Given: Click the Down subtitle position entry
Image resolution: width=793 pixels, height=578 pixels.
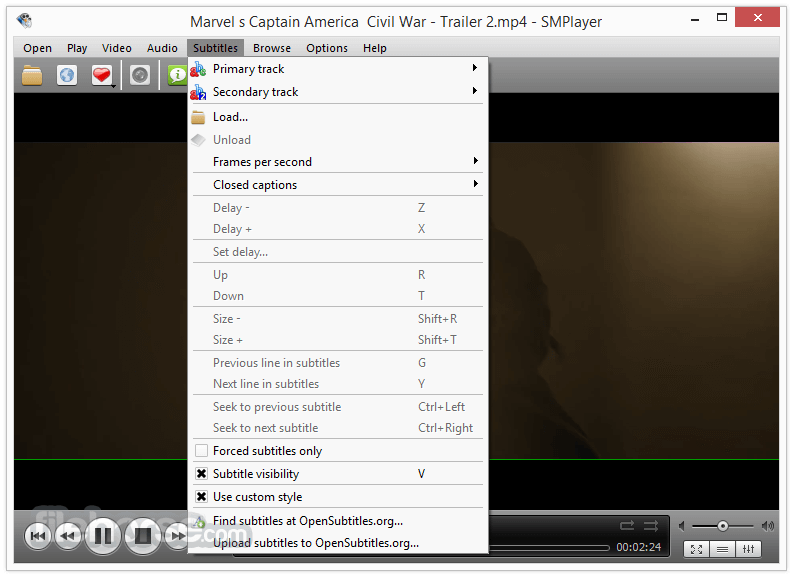Looking at the screenshot, I should pyautogui.click(x=337, y=296).
